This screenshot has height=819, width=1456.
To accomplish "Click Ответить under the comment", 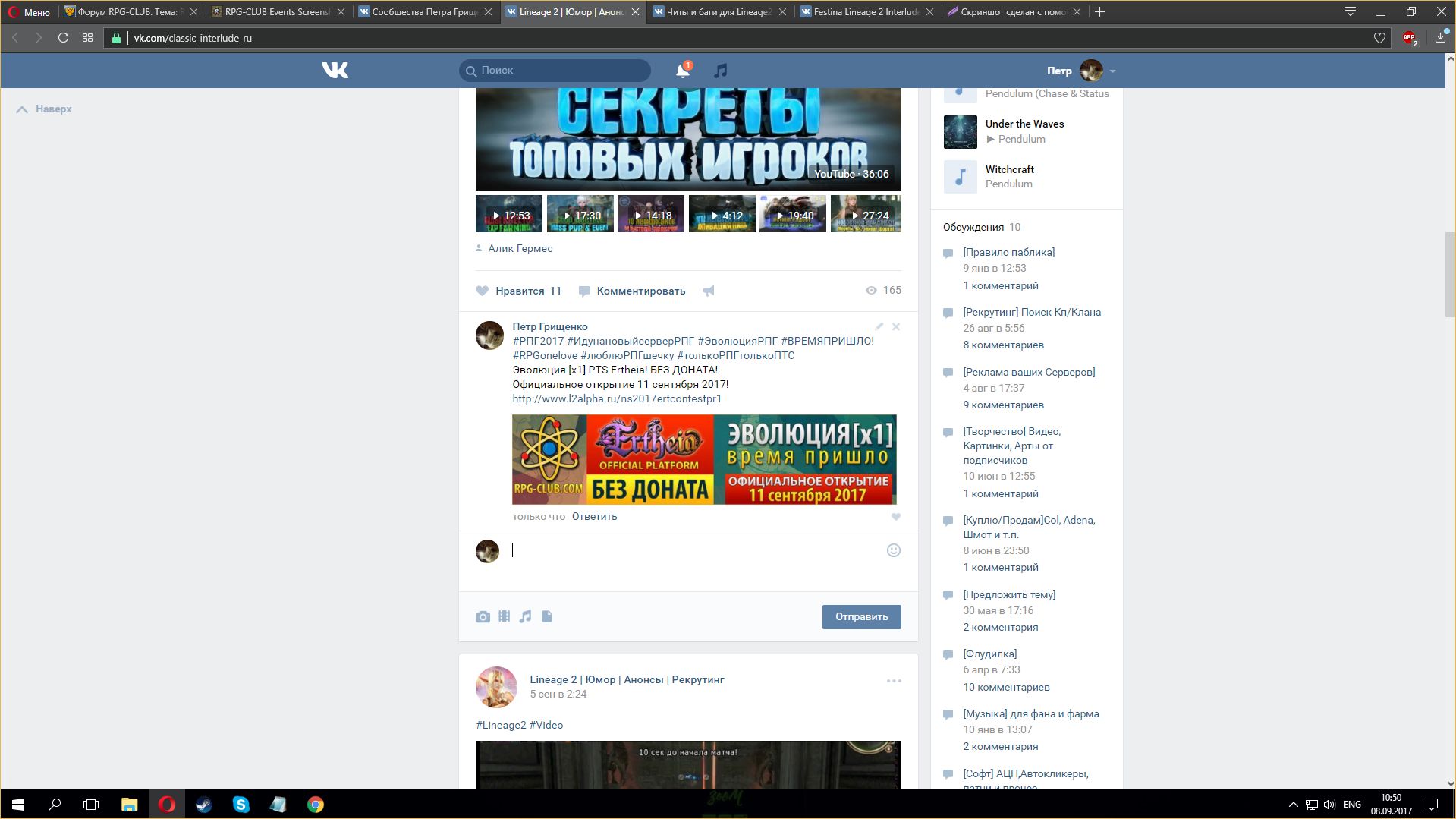I will (594, 516).
